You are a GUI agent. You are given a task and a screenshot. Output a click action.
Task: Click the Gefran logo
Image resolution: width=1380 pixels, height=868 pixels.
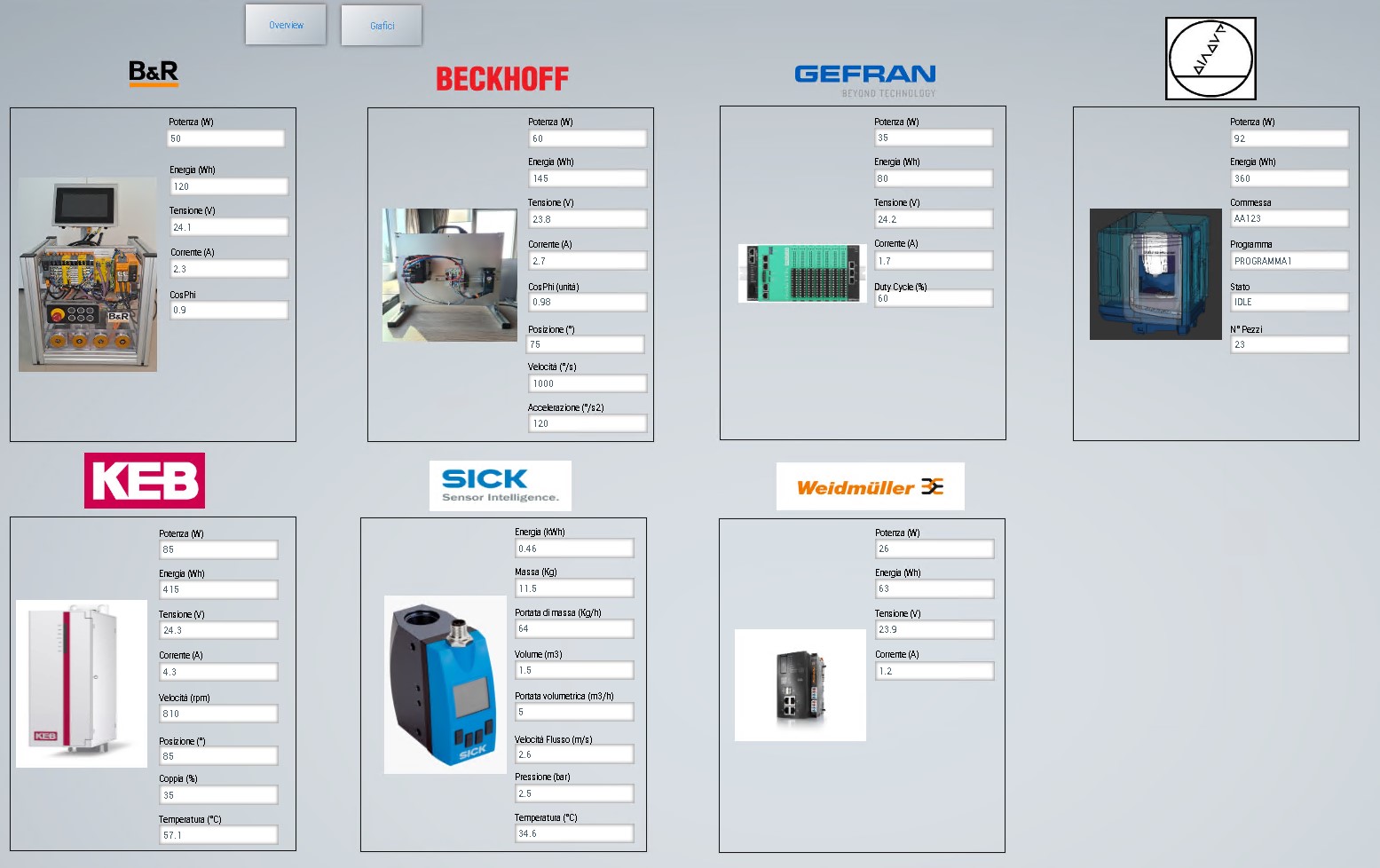coord(865,79)
